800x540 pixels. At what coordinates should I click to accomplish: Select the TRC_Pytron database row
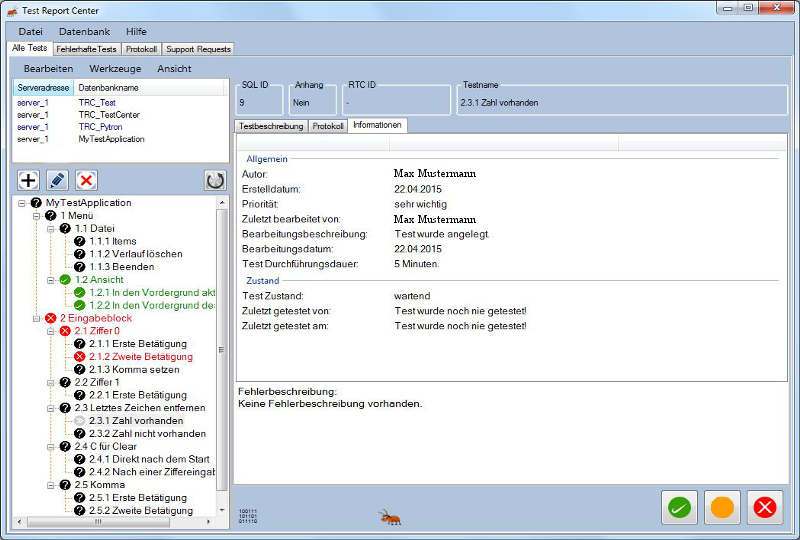pyautogui.click(x=120, y=127)
